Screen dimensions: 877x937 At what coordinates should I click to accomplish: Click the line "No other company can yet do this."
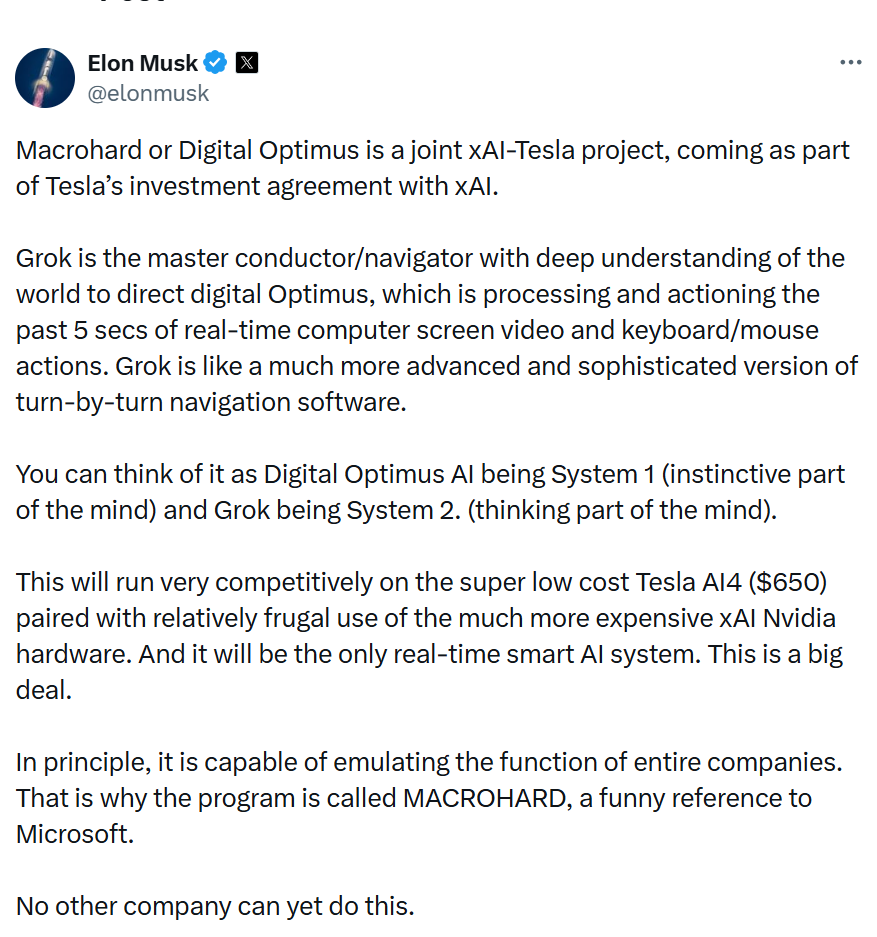coord(215,906)
